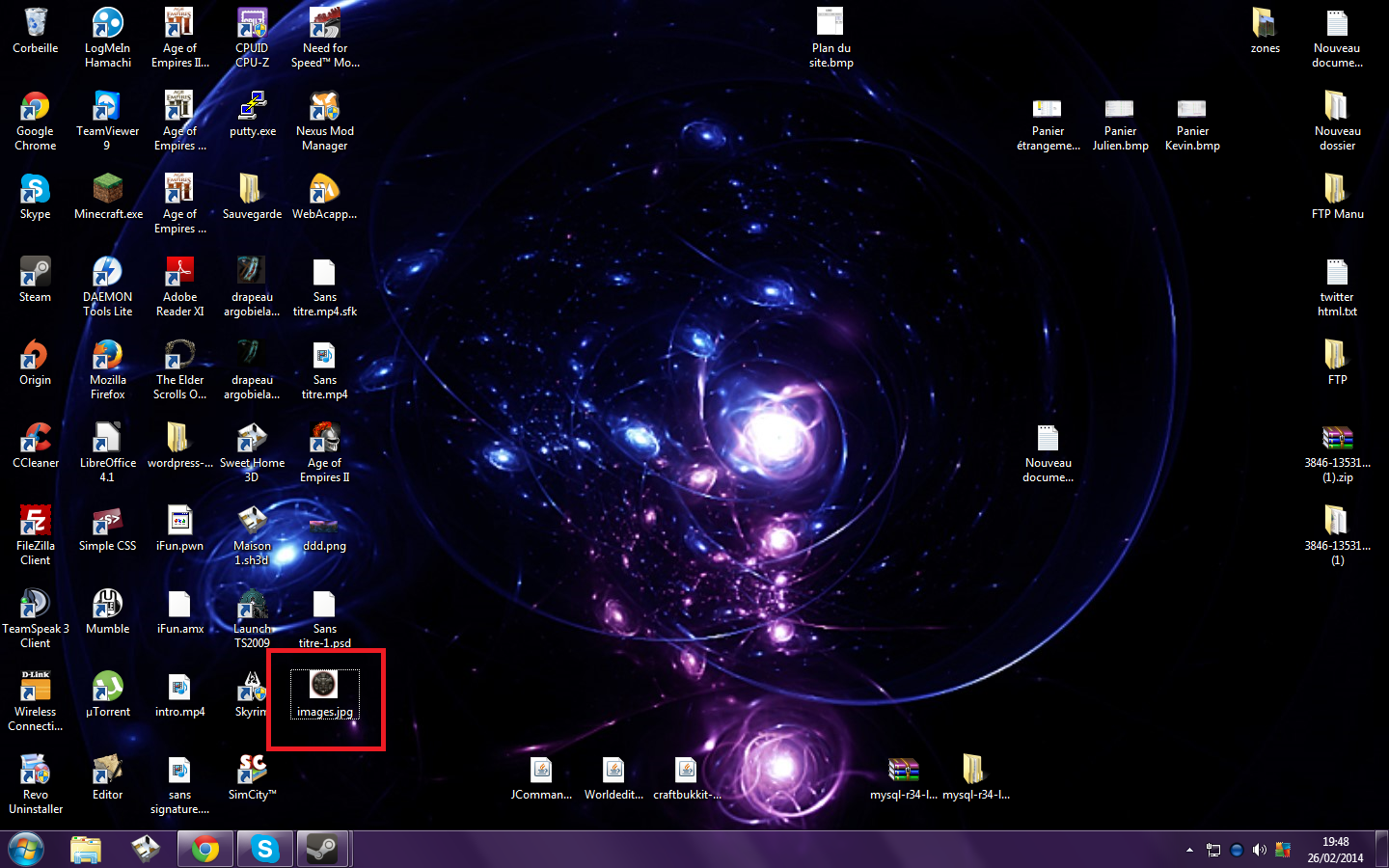Launch Minecraft.exe
This screenshot has width=1389, height=868.
tap(108, 197)
